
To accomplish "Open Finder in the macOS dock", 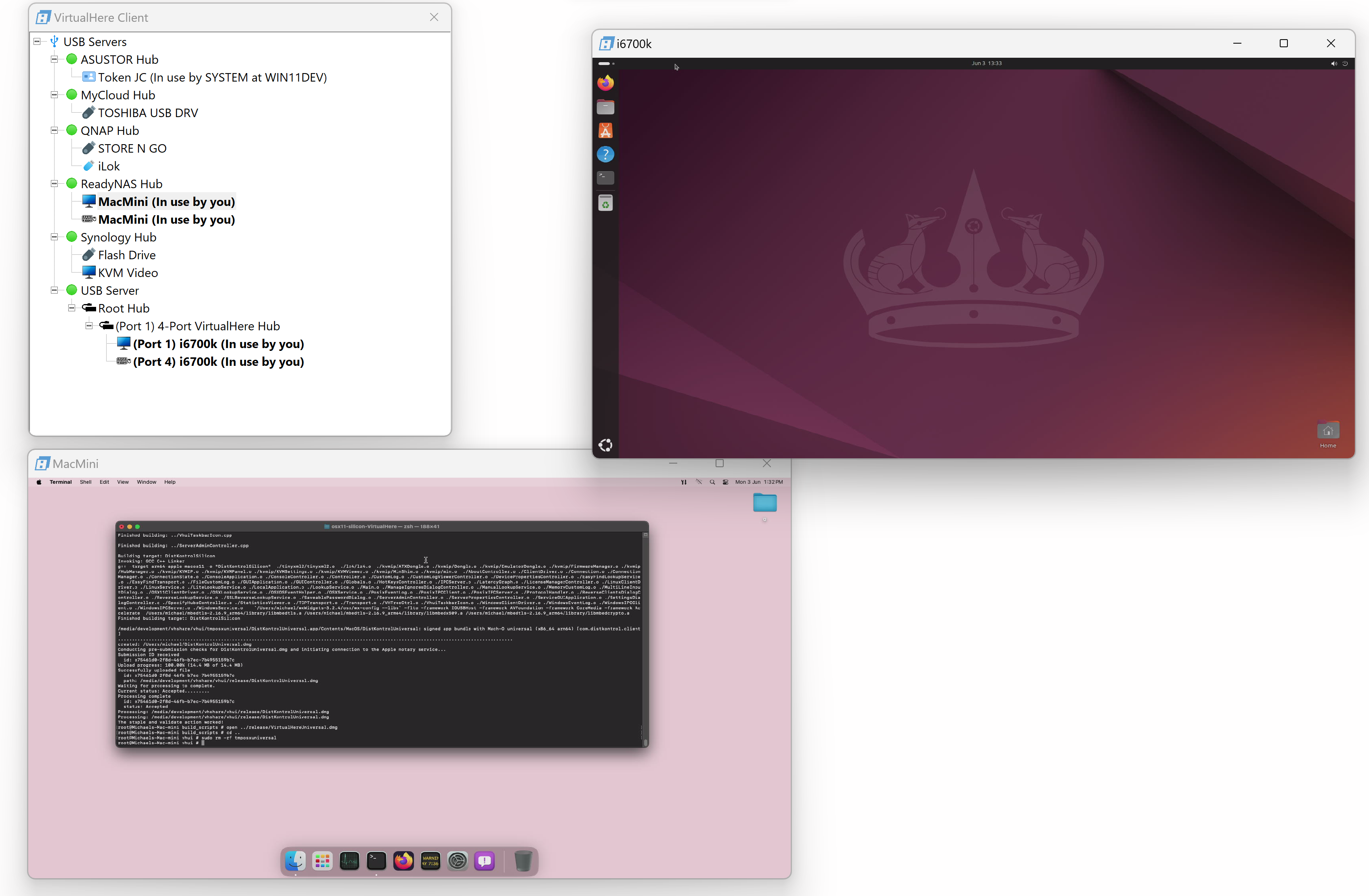I will [295, 860].
